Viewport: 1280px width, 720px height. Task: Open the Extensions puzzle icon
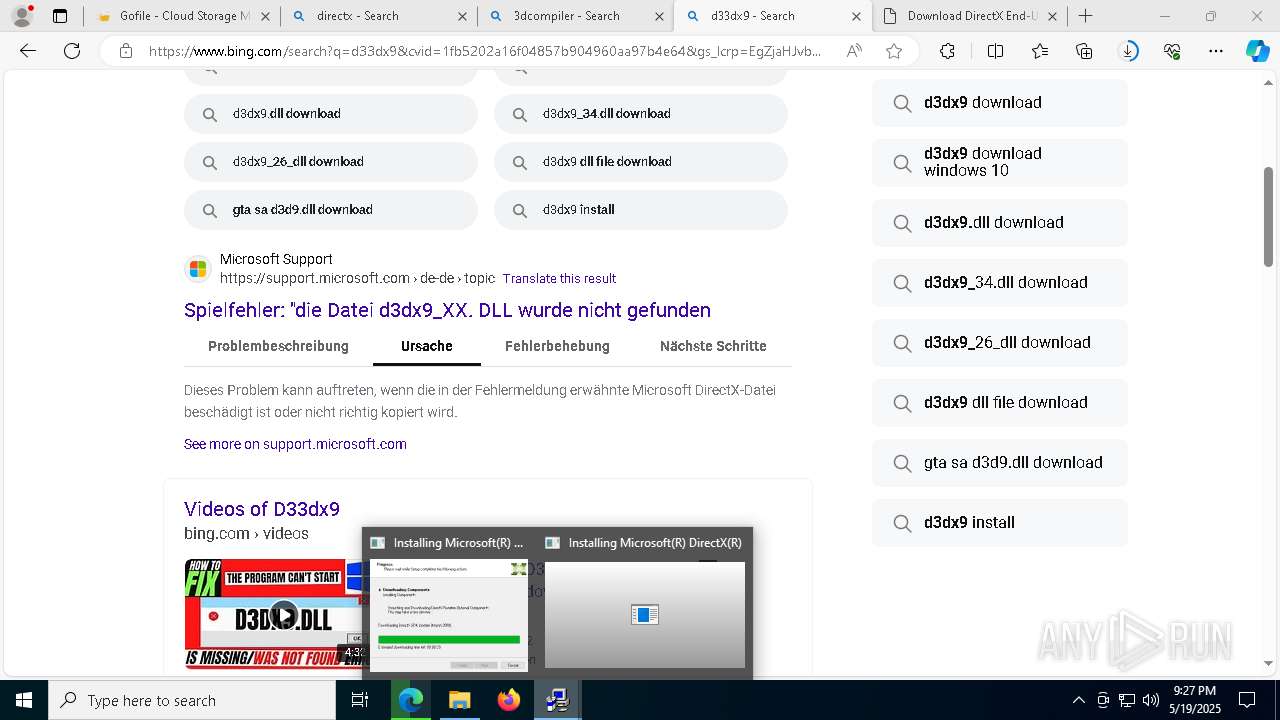click(947, 51)
